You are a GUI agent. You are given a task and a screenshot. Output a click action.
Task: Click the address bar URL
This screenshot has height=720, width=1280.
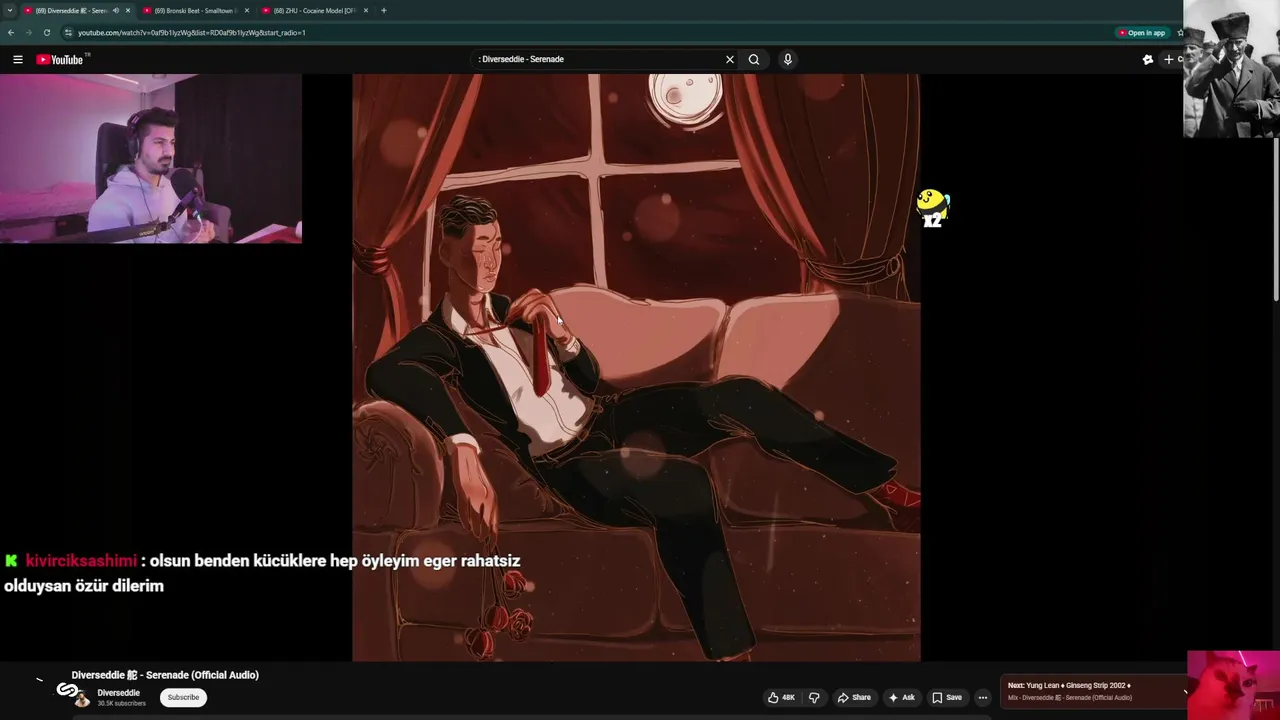192,32
